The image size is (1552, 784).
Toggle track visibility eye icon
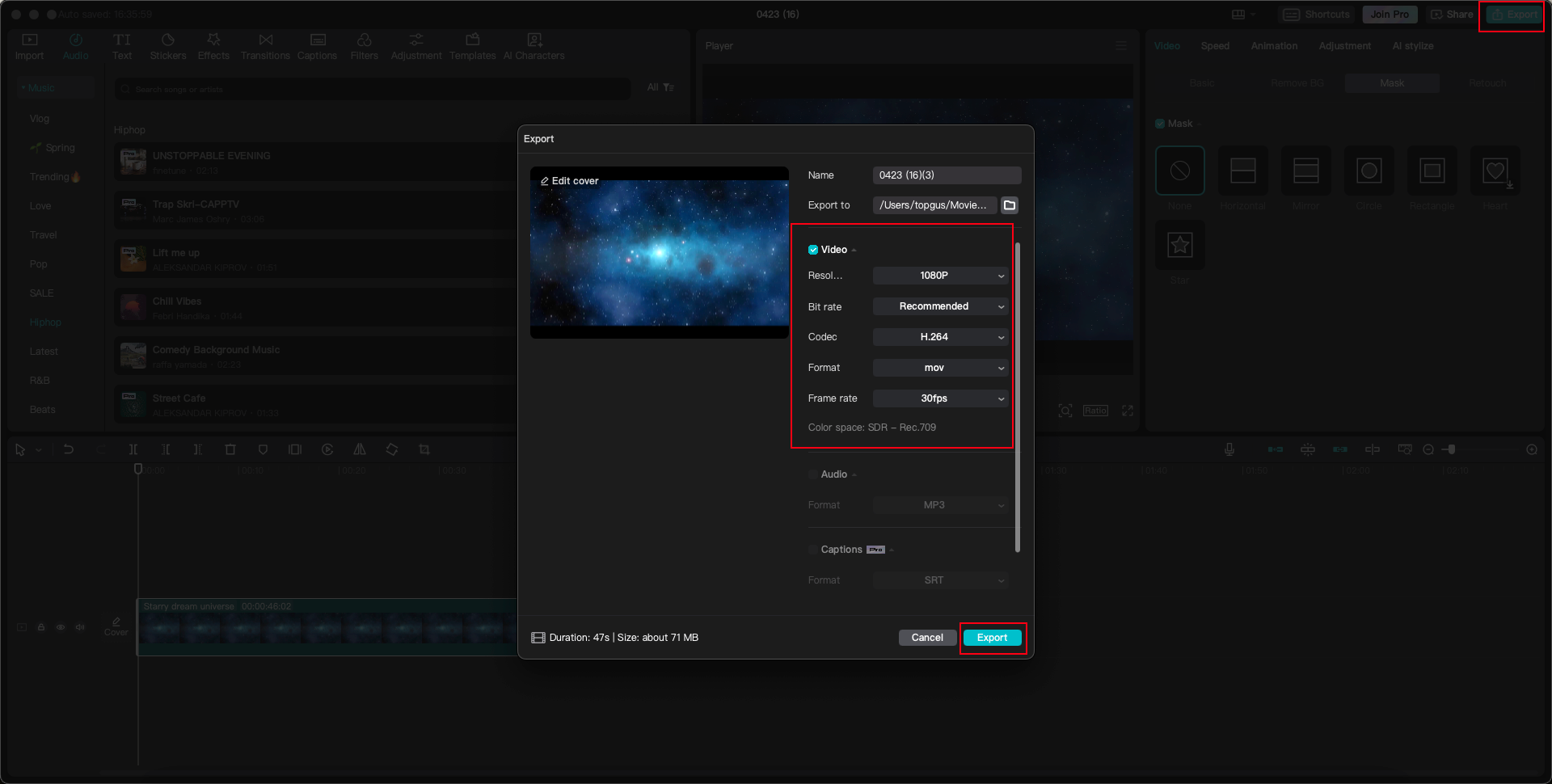click(61, 627)
